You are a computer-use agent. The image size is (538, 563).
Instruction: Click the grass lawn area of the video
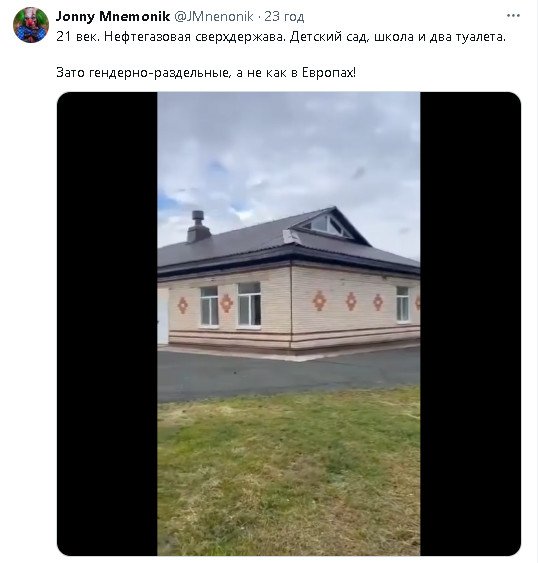pos(289,474)
